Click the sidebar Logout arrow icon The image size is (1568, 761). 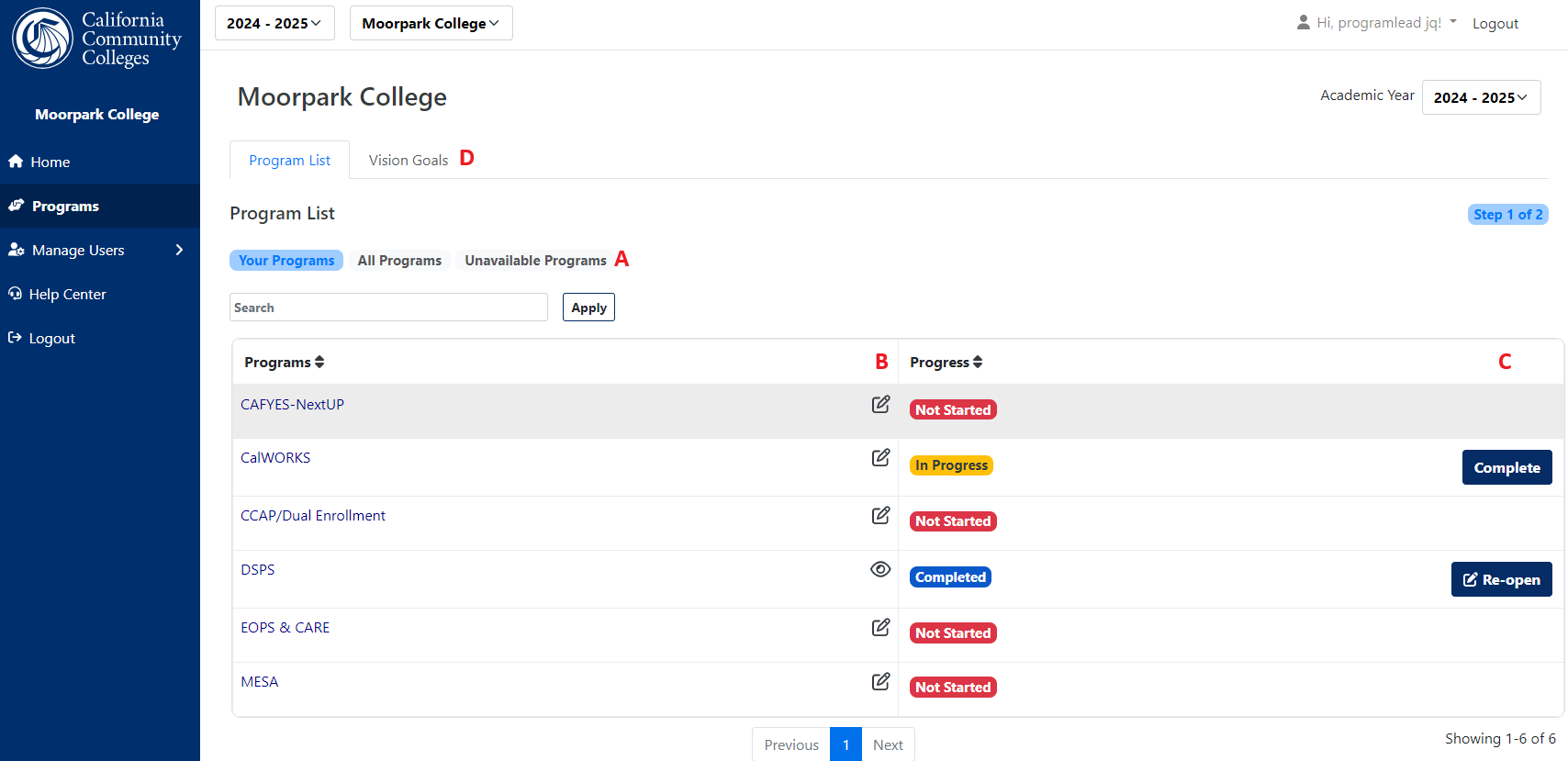(x=15, y=338)
